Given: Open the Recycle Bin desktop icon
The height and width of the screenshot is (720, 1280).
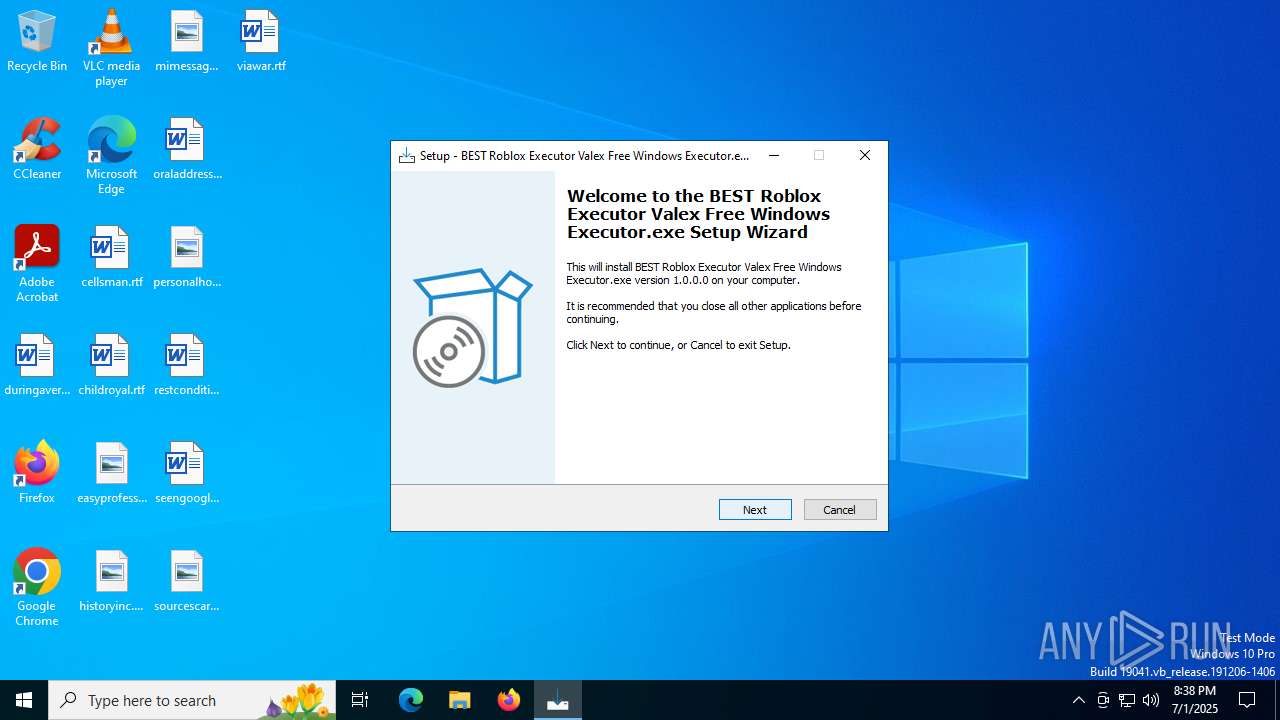Looking at the screenshot, I should (x=37, y=42).
